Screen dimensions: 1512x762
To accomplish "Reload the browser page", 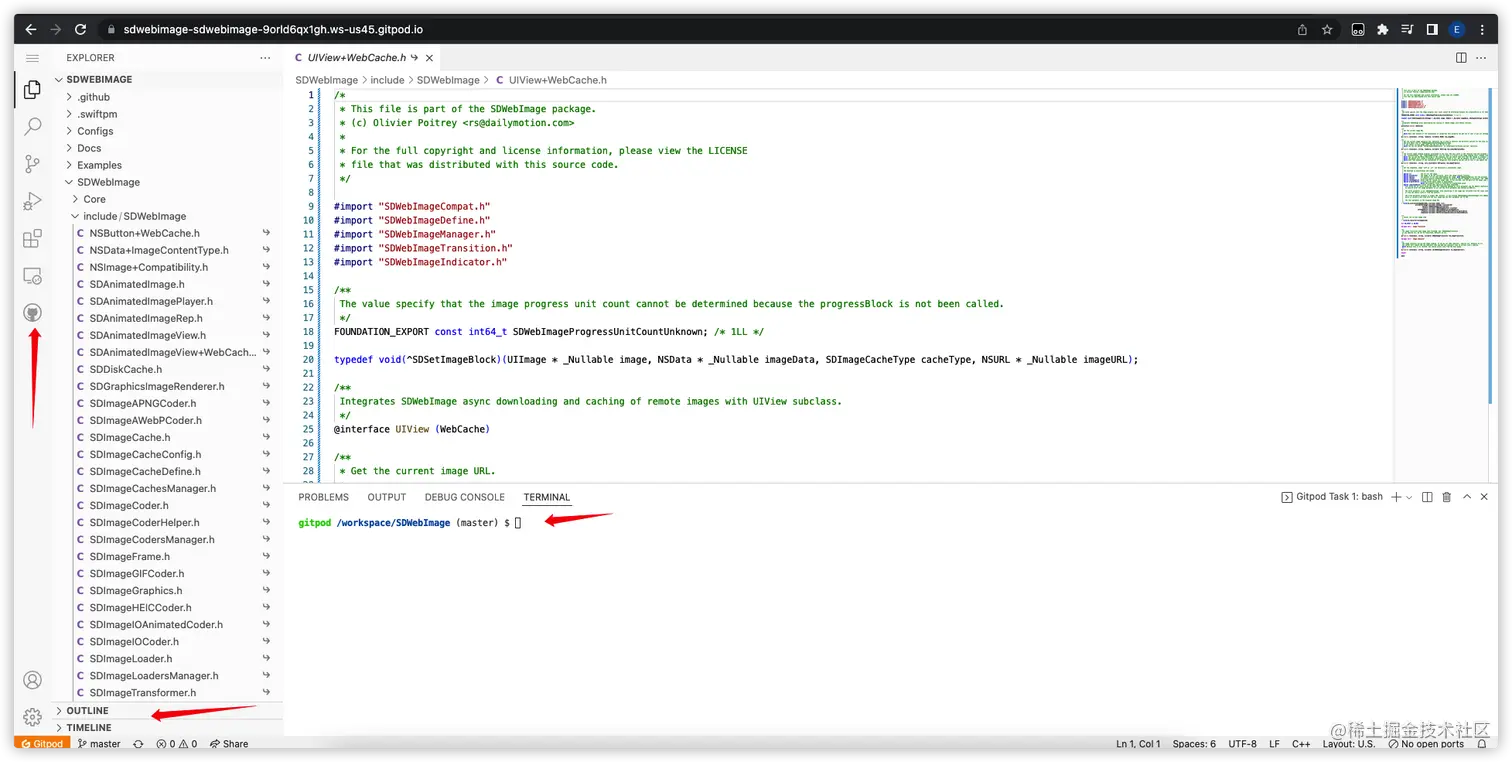I will [80, 30].
